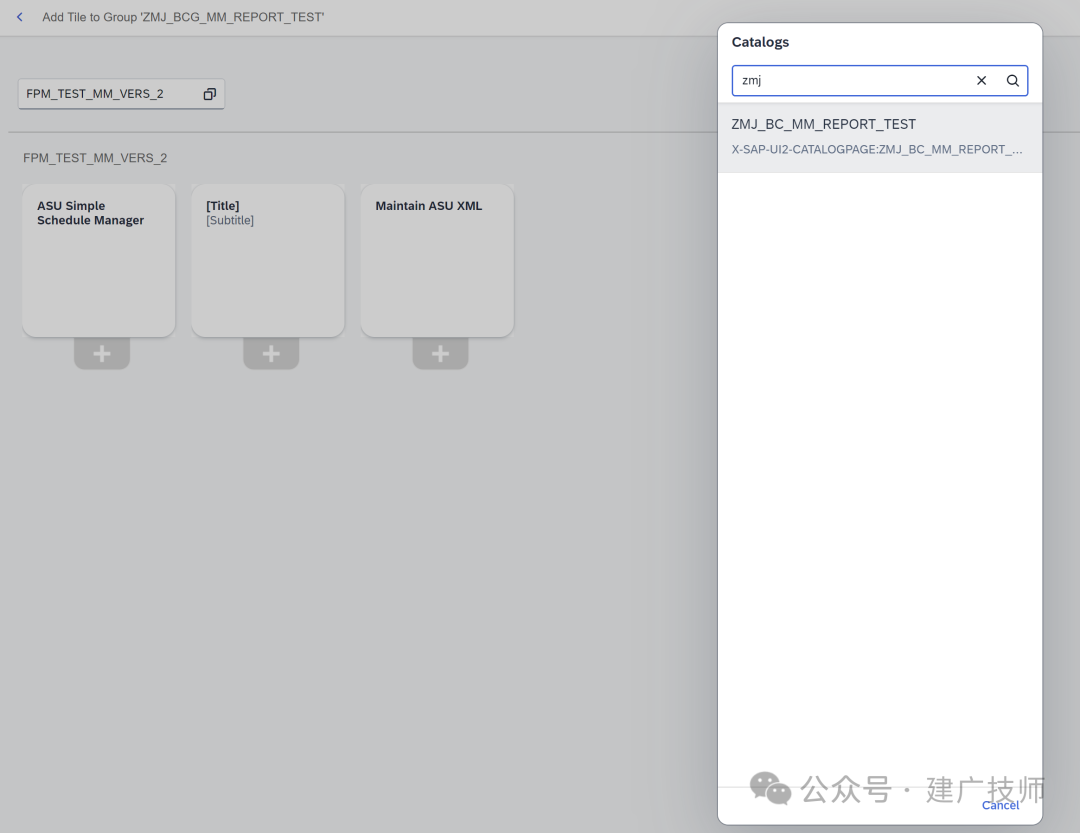This screenshot has width=1080, height=833.
Task: Open the value help for the FPM_TEST_MM_VERS_2 field
Action: click(x=209, y=94)
